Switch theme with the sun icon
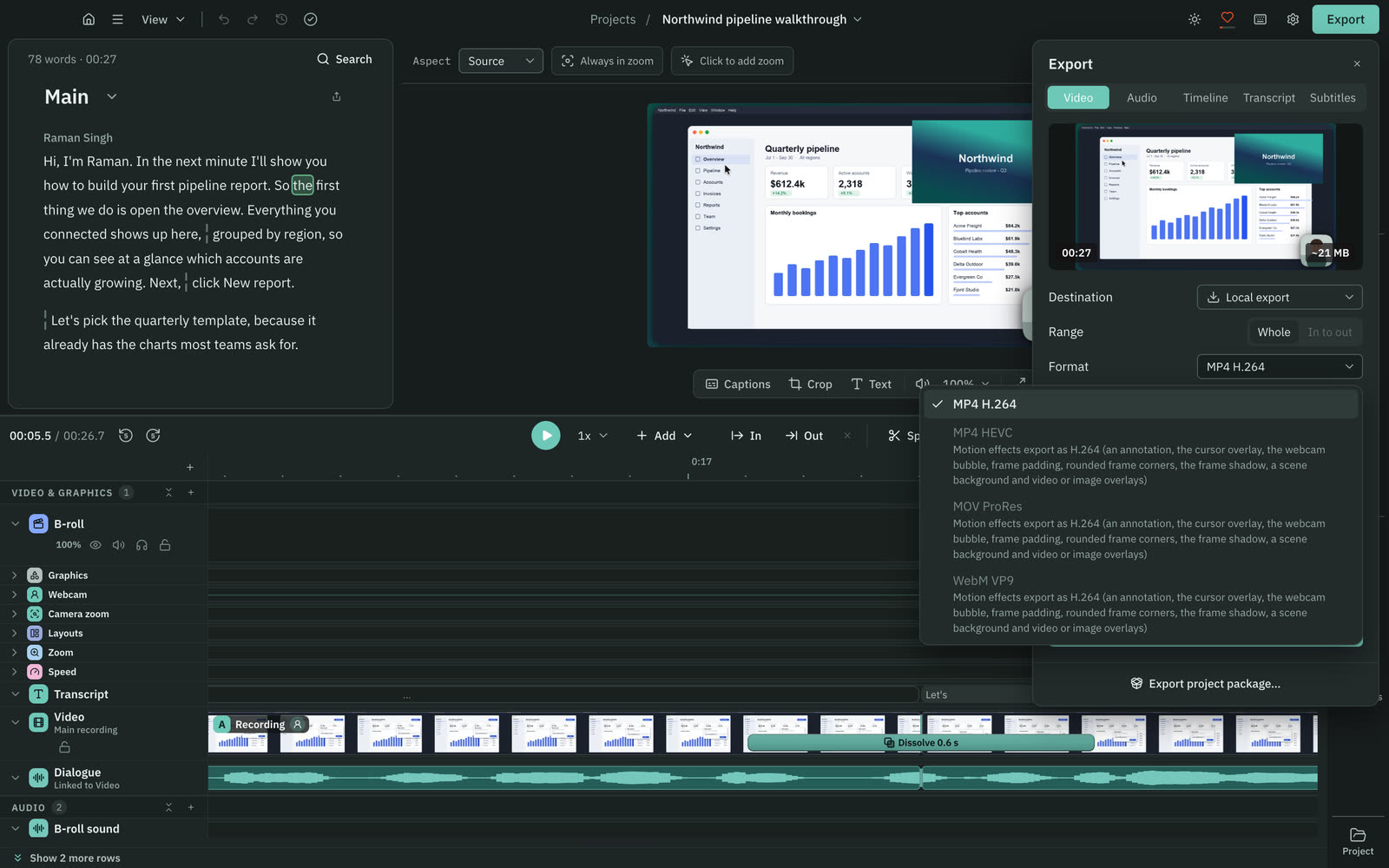The height and width of the screenshot is (868, 1389). (1195, 19)
